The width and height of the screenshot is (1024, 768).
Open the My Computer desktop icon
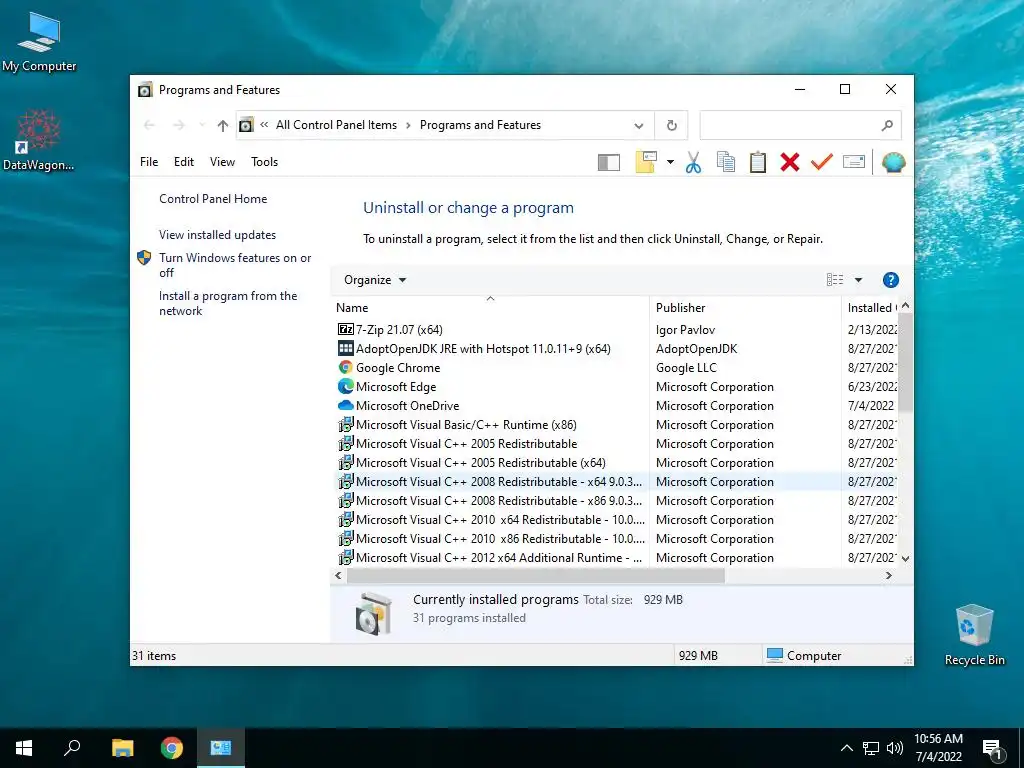point(39,42)
